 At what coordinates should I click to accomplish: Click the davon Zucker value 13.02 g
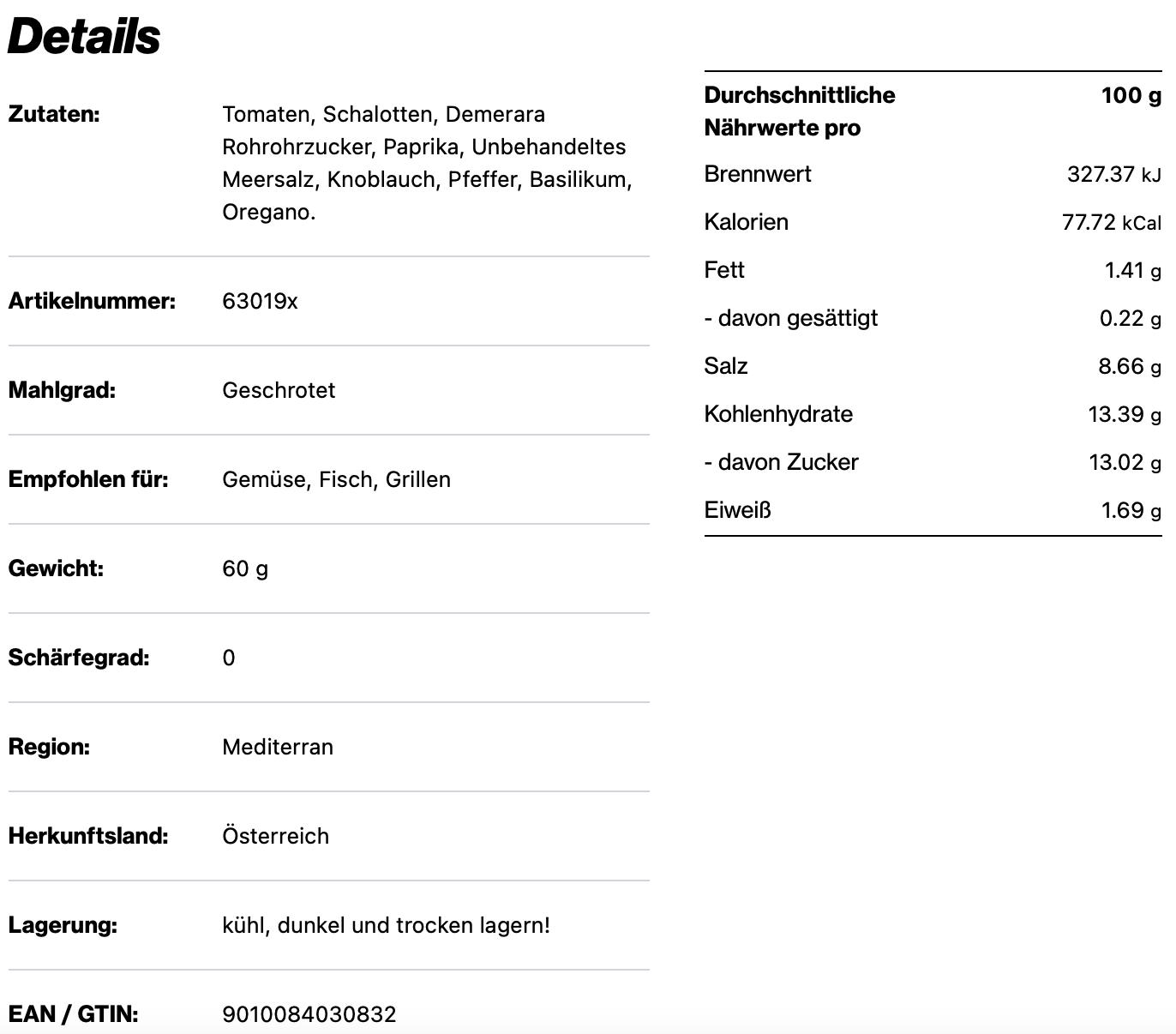pos(1125,462)
